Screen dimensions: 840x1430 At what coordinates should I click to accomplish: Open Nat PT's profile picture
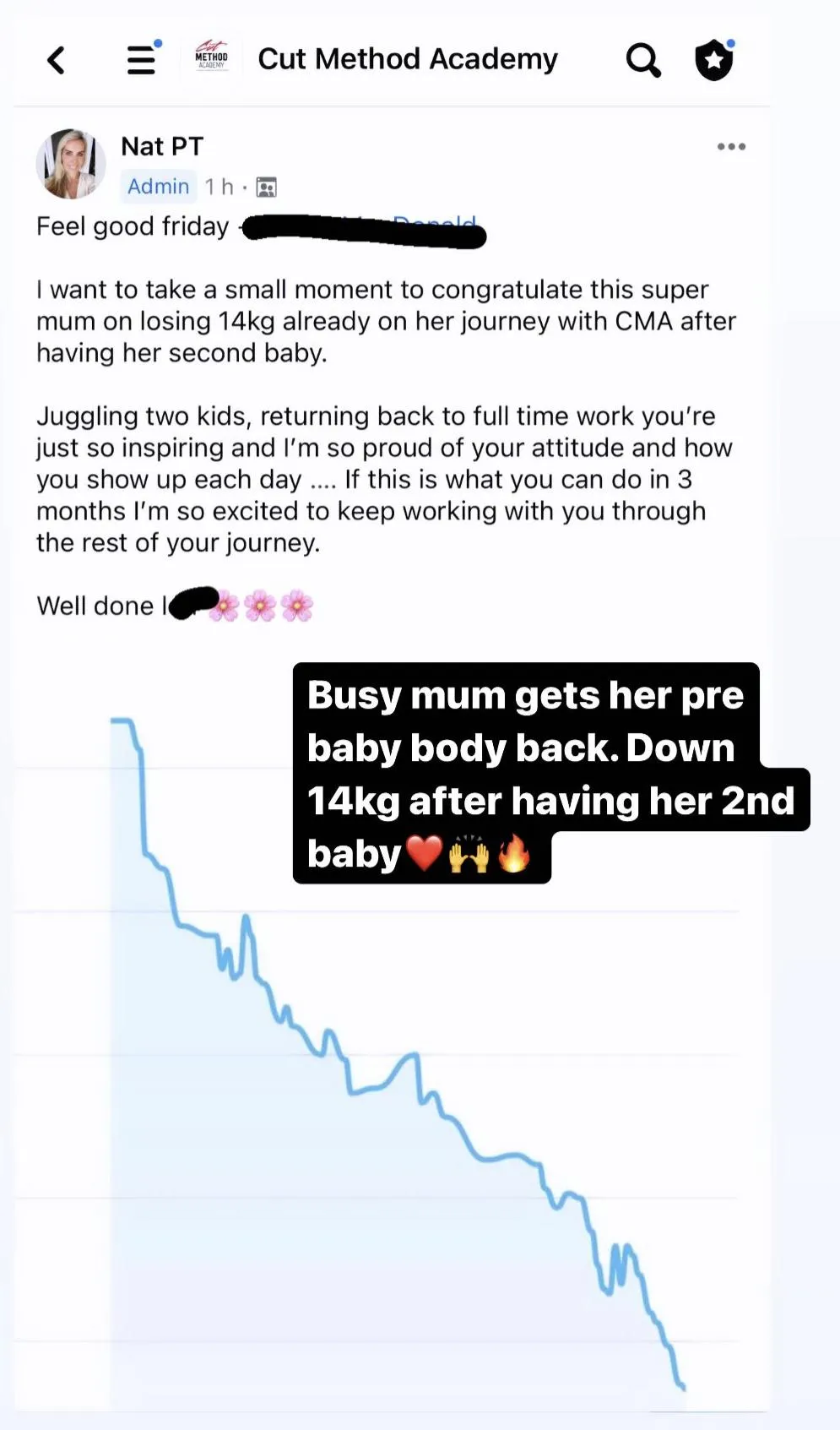tap(71, 164)
